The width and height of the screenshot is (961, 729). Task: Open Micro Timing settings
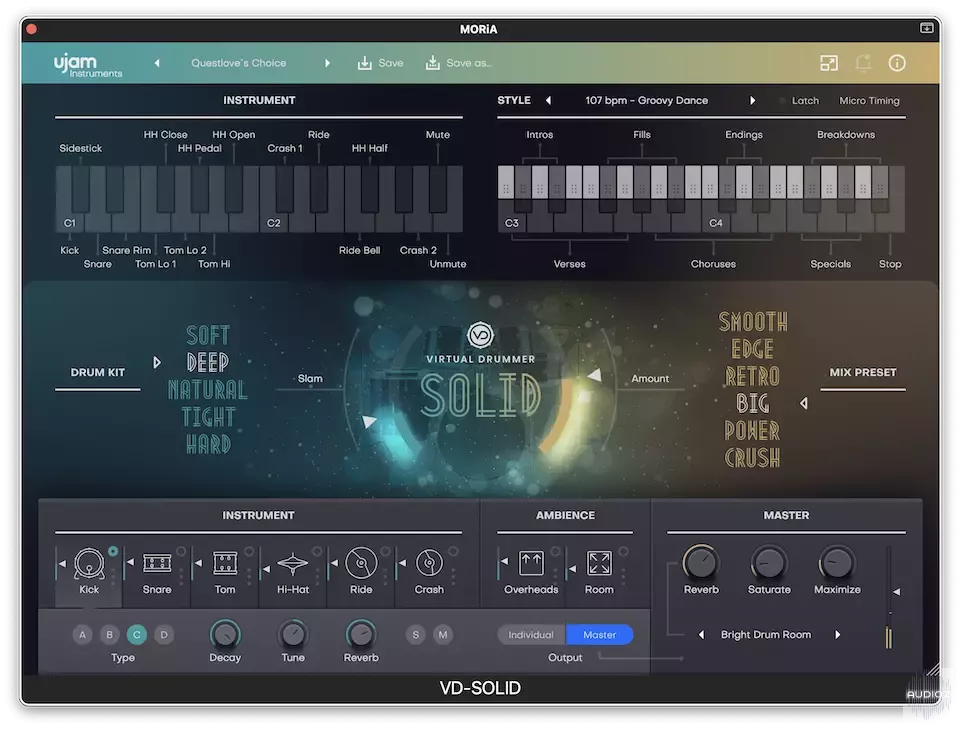[869, 101]
